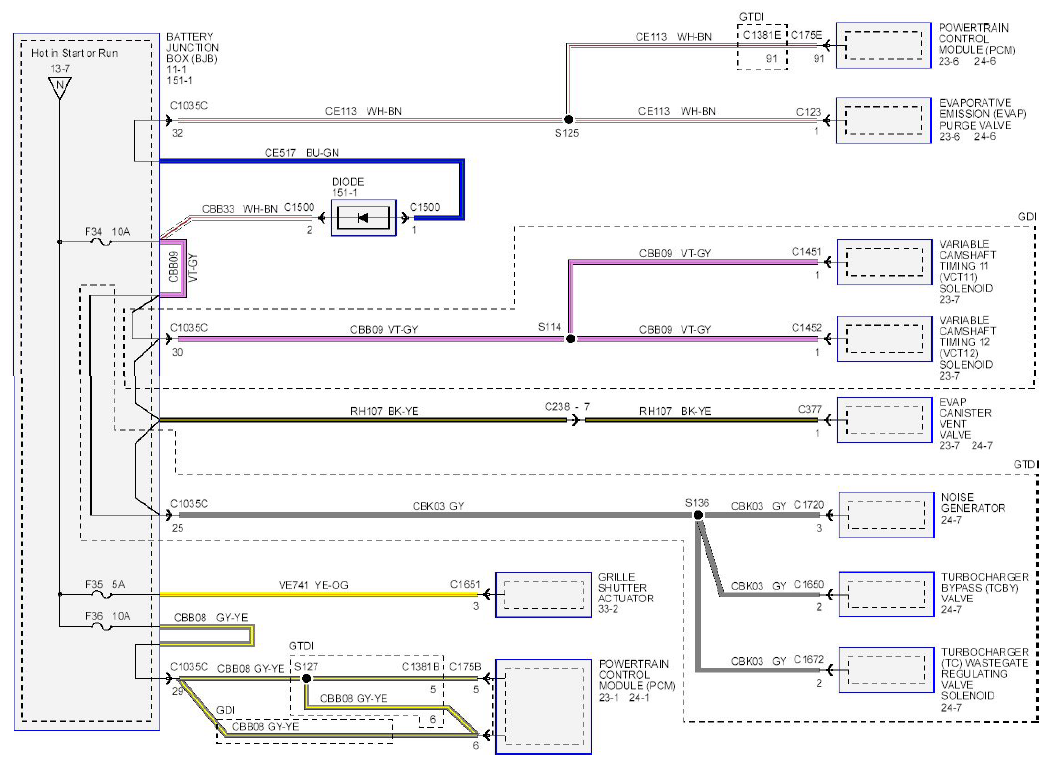Open the Turbocharger Bypass Valve component box
Viewport: 1048px width, 764px height.
[886, 594]
